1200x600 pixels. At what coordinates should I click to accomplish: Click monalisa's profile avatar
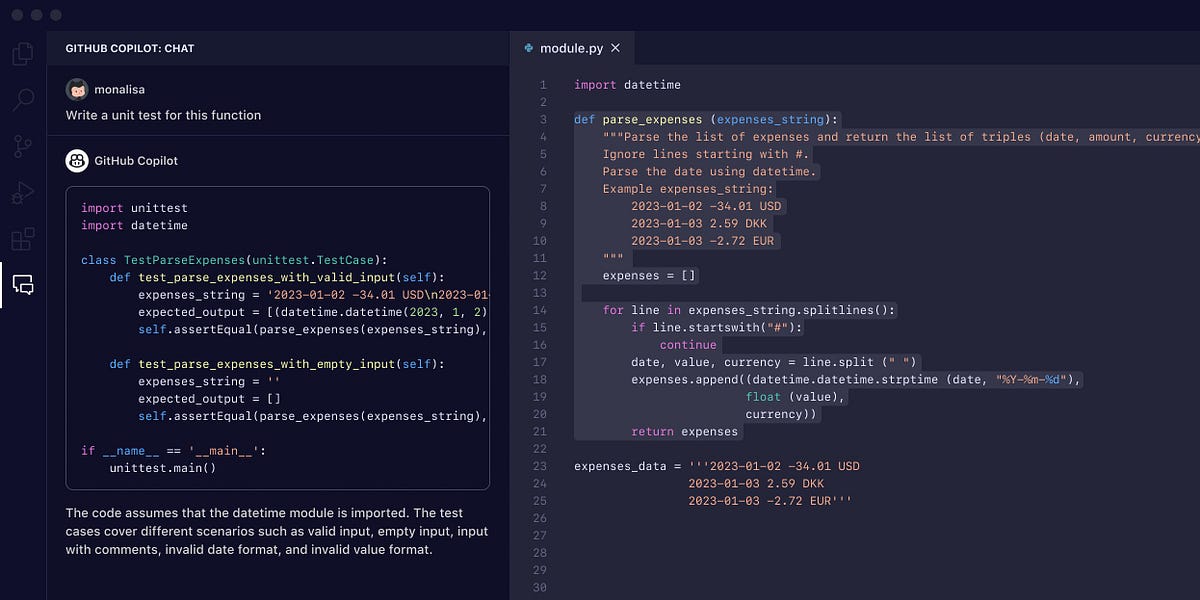coord(77,89)
